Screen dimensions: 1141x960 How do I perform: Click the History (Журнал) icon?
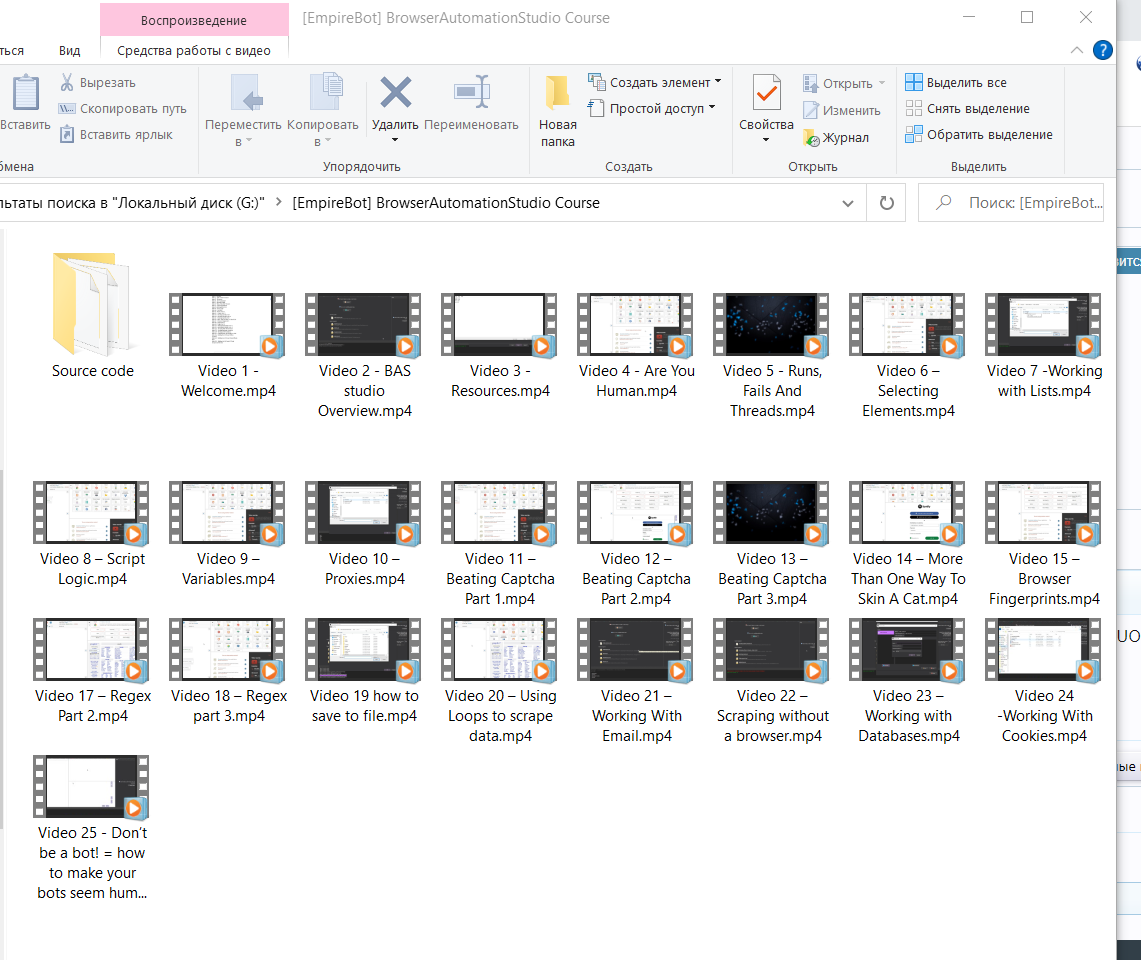[x=811, y=138]
